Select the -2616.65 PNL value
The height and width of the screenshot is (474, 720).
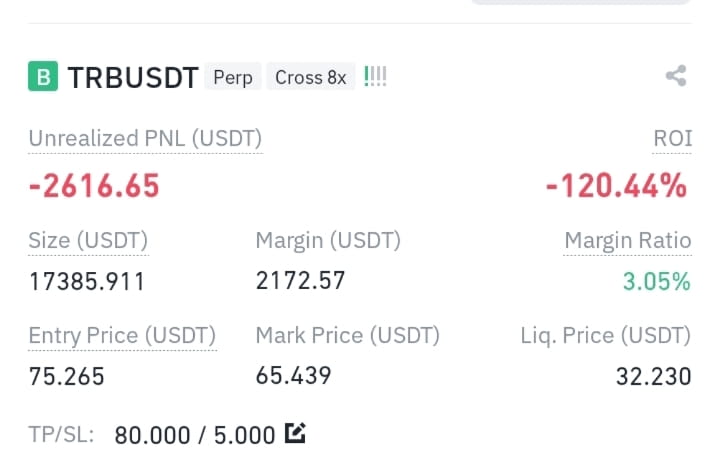pos(94,186)
